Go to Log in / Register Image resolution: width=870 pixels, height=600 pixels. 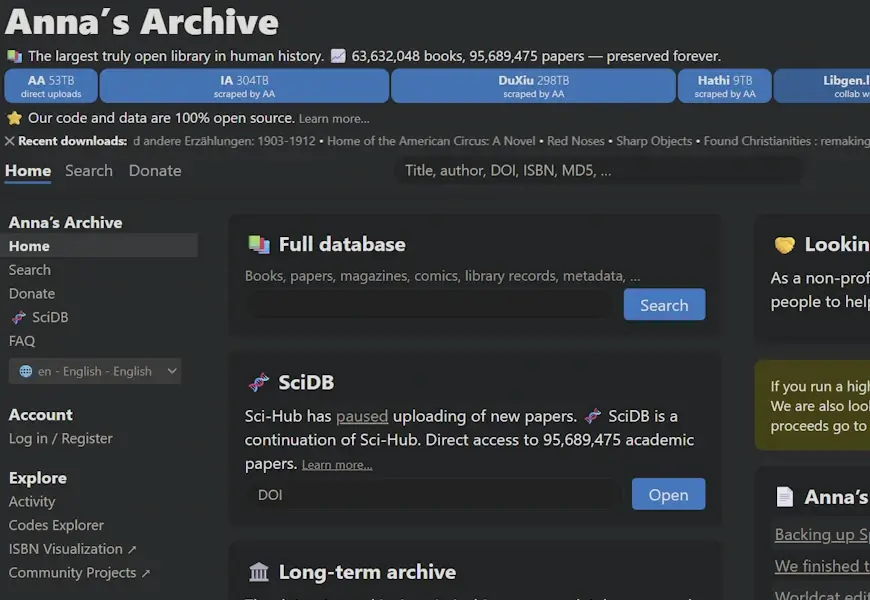(61, 438)
